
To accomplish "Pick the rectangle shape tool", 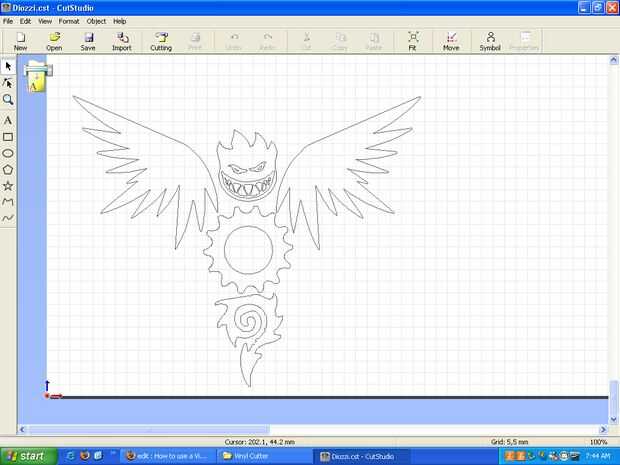I will [x=8, y=137].
